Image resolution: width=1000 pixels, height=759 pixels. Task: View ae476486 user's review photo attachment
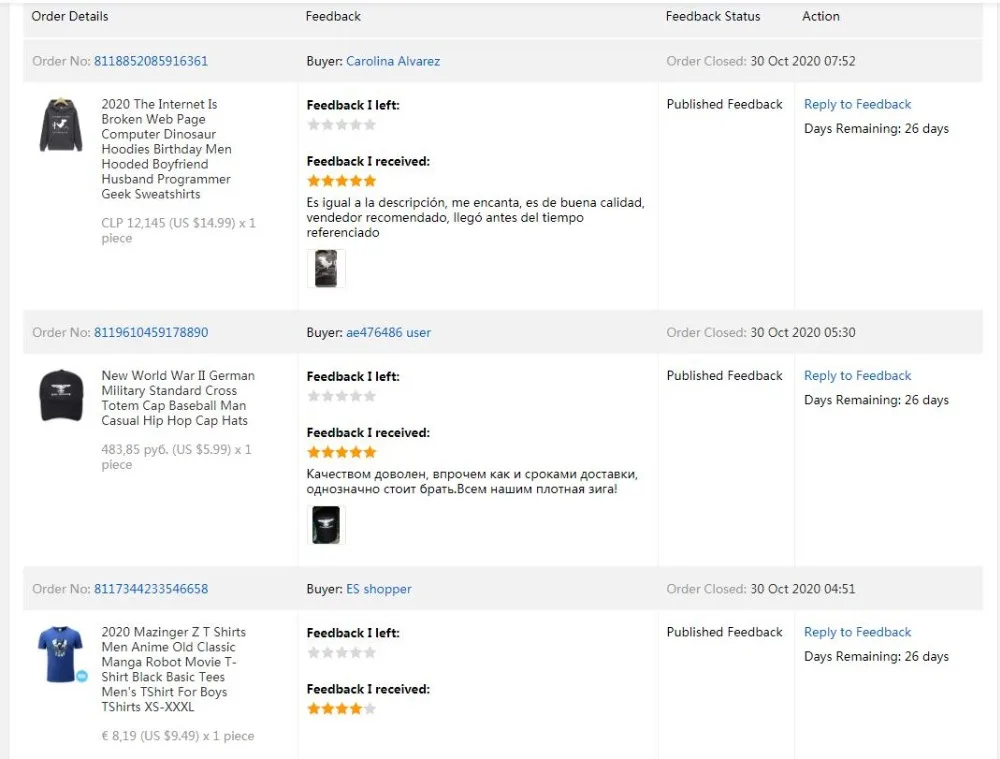pos(326,525)
